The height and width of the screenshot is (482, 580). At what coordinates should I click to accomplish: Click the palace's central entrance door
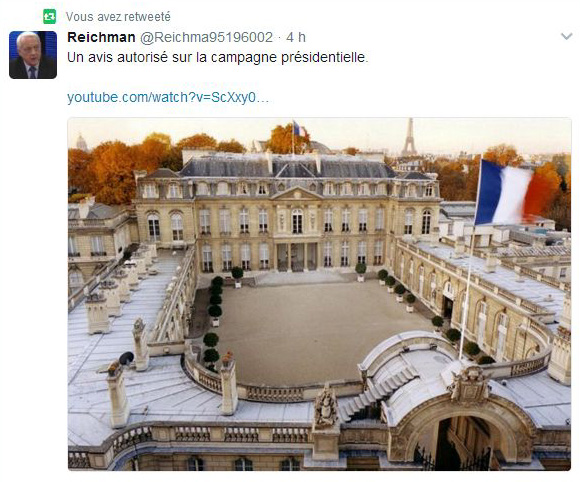(x=297, y=257)
